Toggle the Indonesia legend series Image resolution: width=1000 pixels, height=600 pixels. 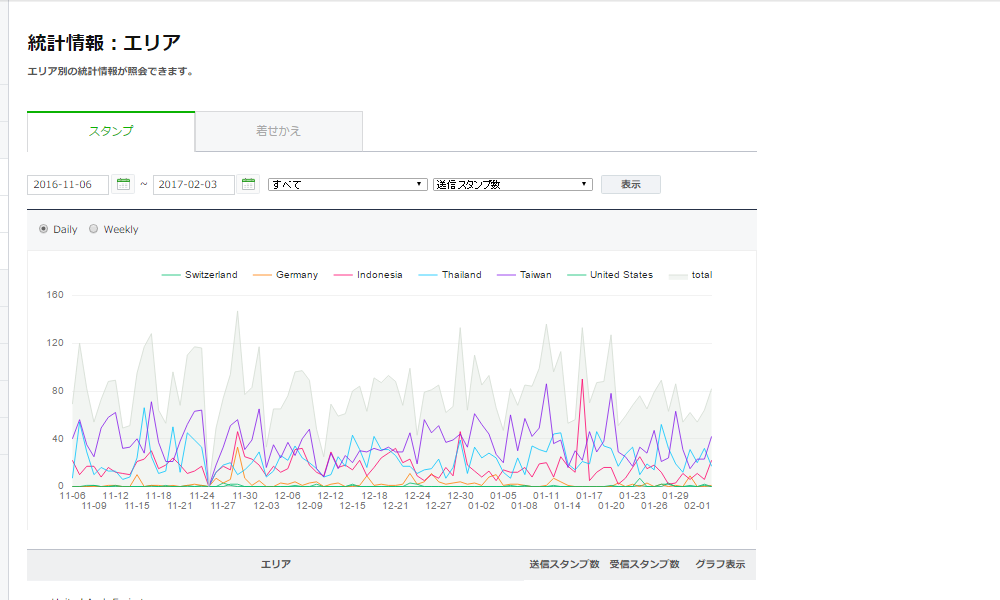(x=368, y=275)
